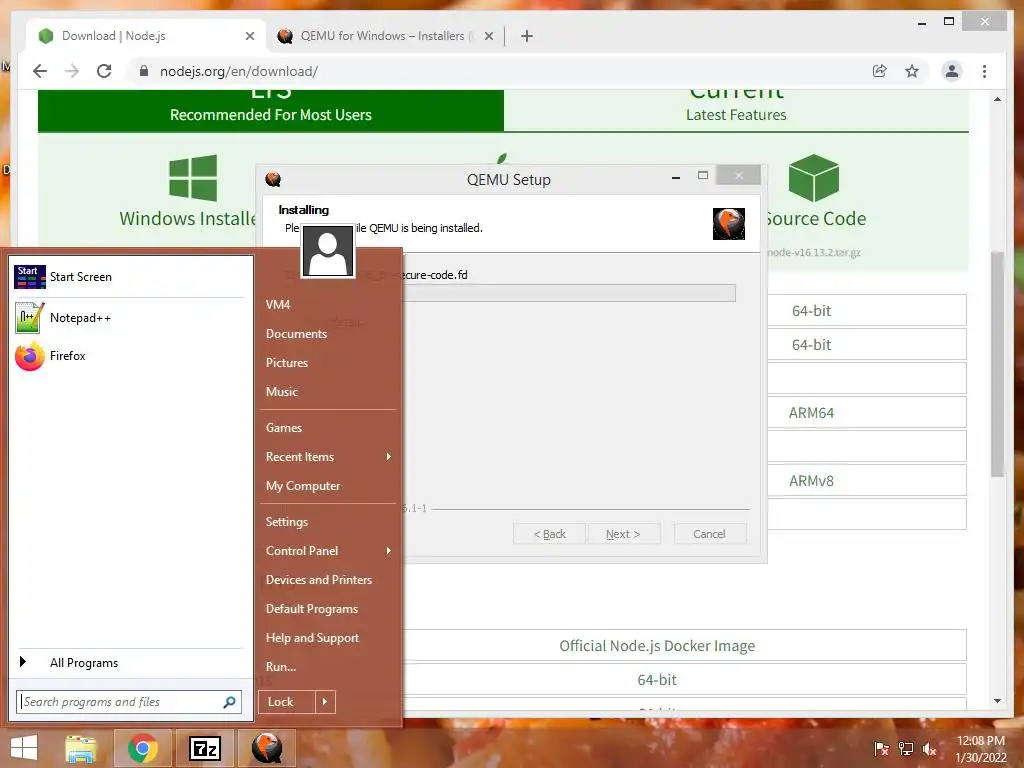
Task: Open QEMU installer taskbar icon
Action: (267, 748)
